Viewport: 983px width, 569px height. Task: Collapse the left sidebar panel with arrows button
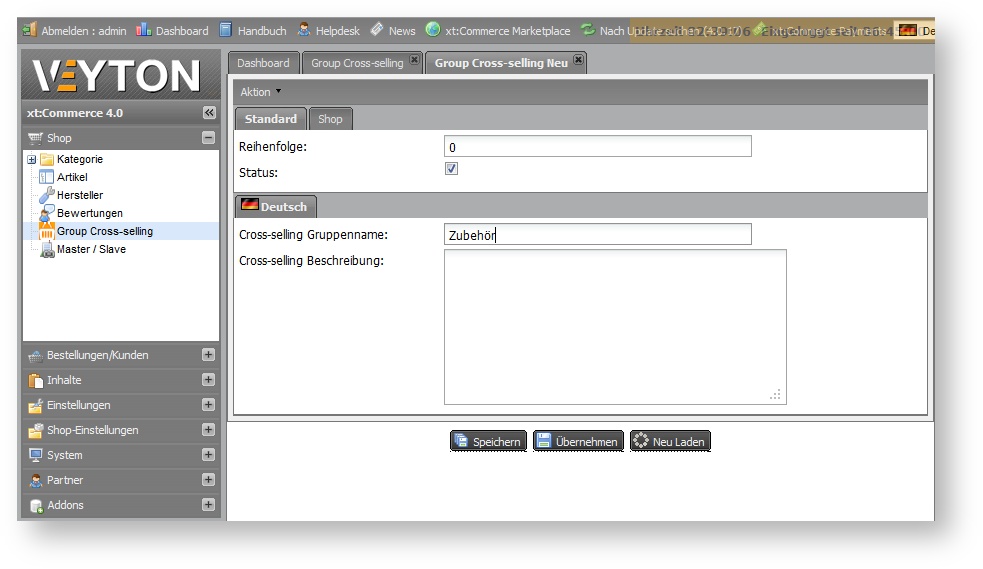point(208,113)
